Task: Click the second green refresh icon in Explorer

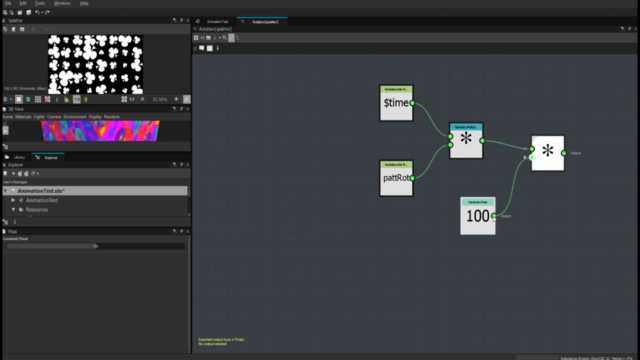Action: (x=27, y=173)
